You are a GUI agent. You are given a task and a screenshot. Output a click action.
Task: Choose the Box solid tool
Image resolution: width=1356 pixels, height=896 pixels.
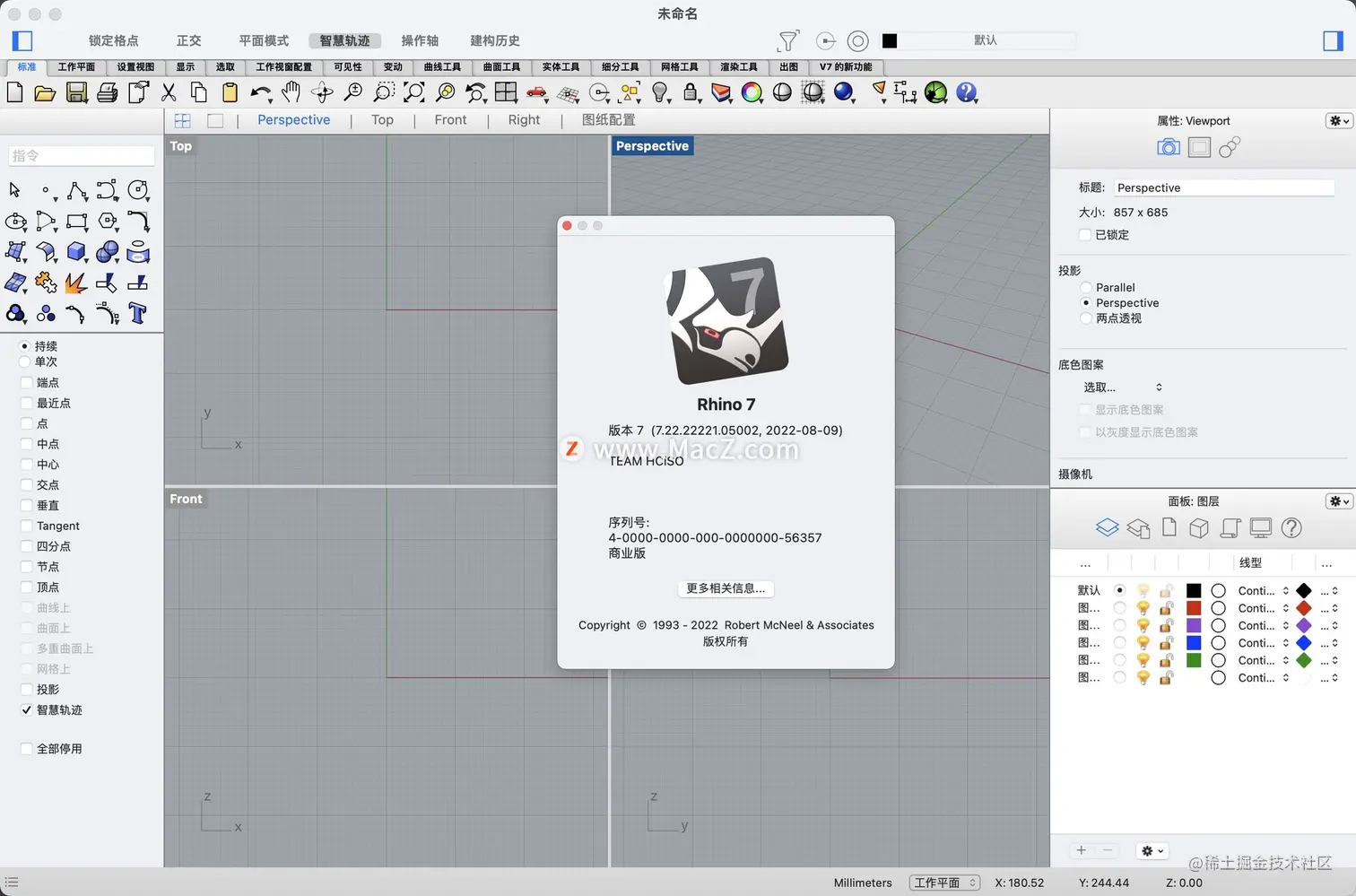[76, 252]
